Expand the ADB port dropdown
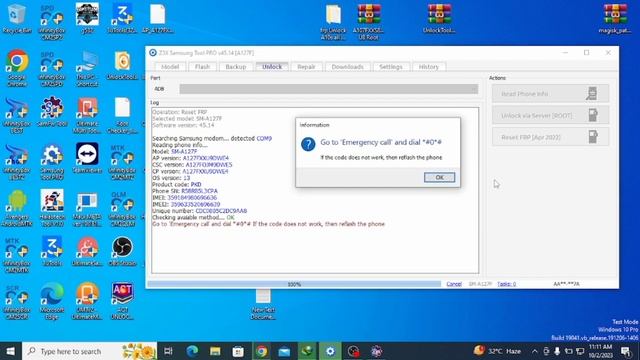Image resolution: width=640 pixels, height=360 pixels. 329,89
